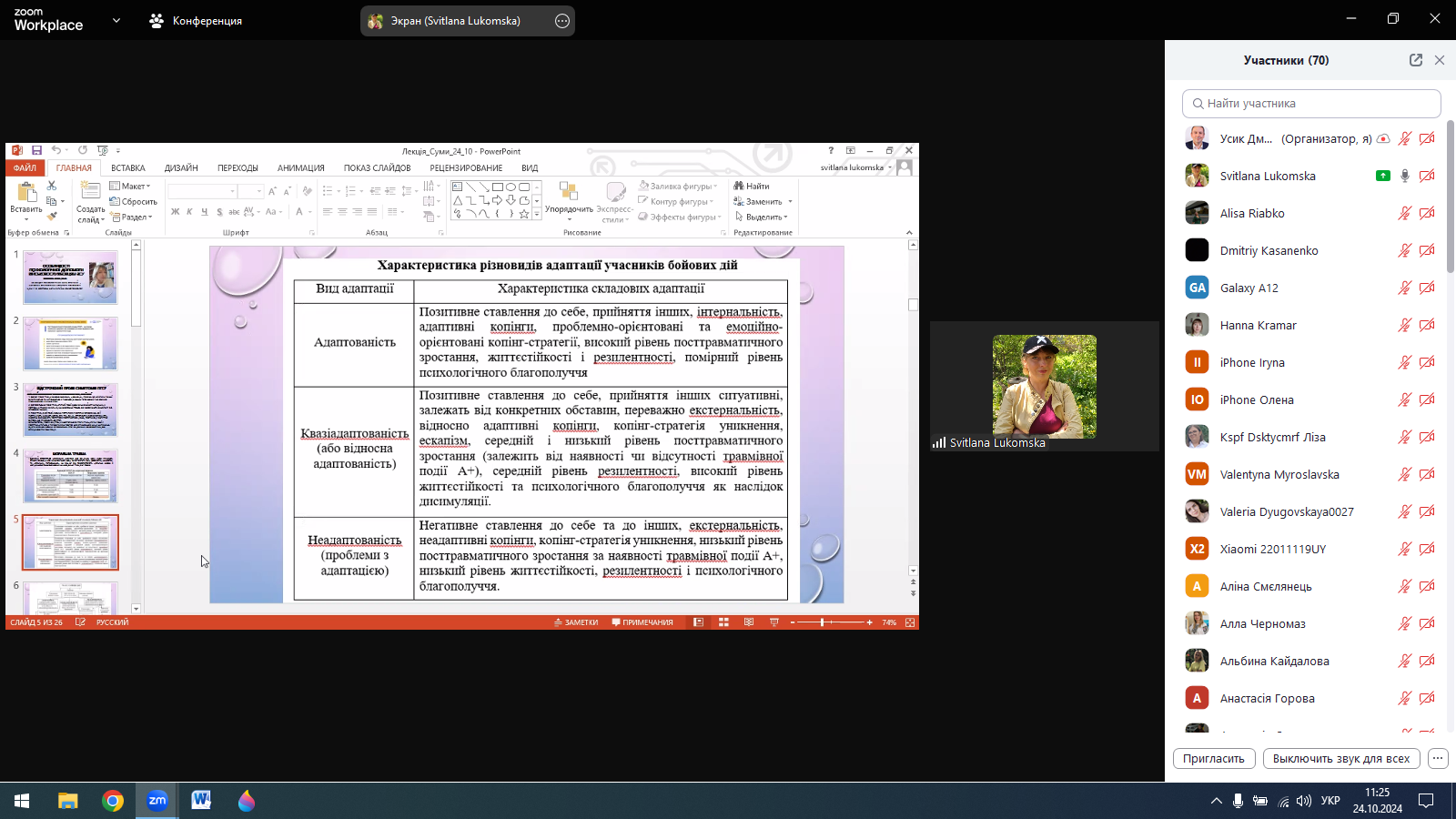Viewport: 1456px width, 819px height.
Task: Open File Explorer from the taskbar
Action: pyautogui.click(x=68, y=801)
